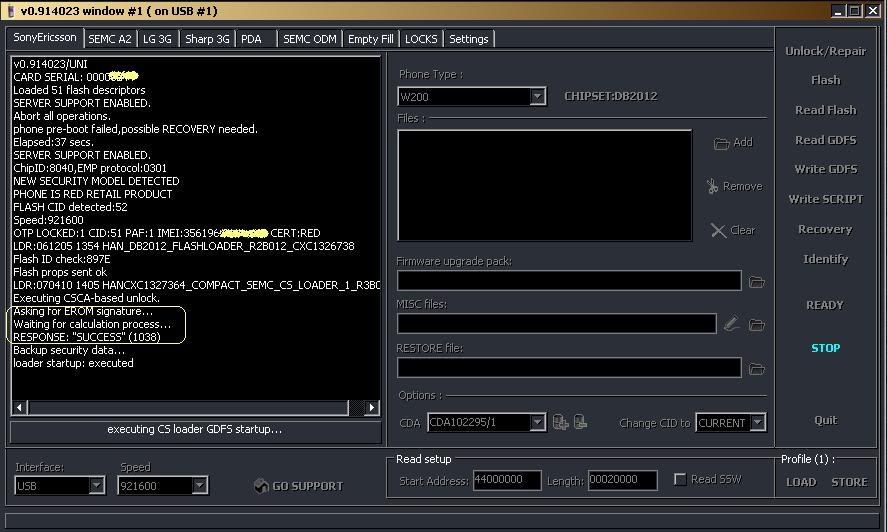Click the second CDA phone icon
This screenshot has height=532, width=887.
580,422
